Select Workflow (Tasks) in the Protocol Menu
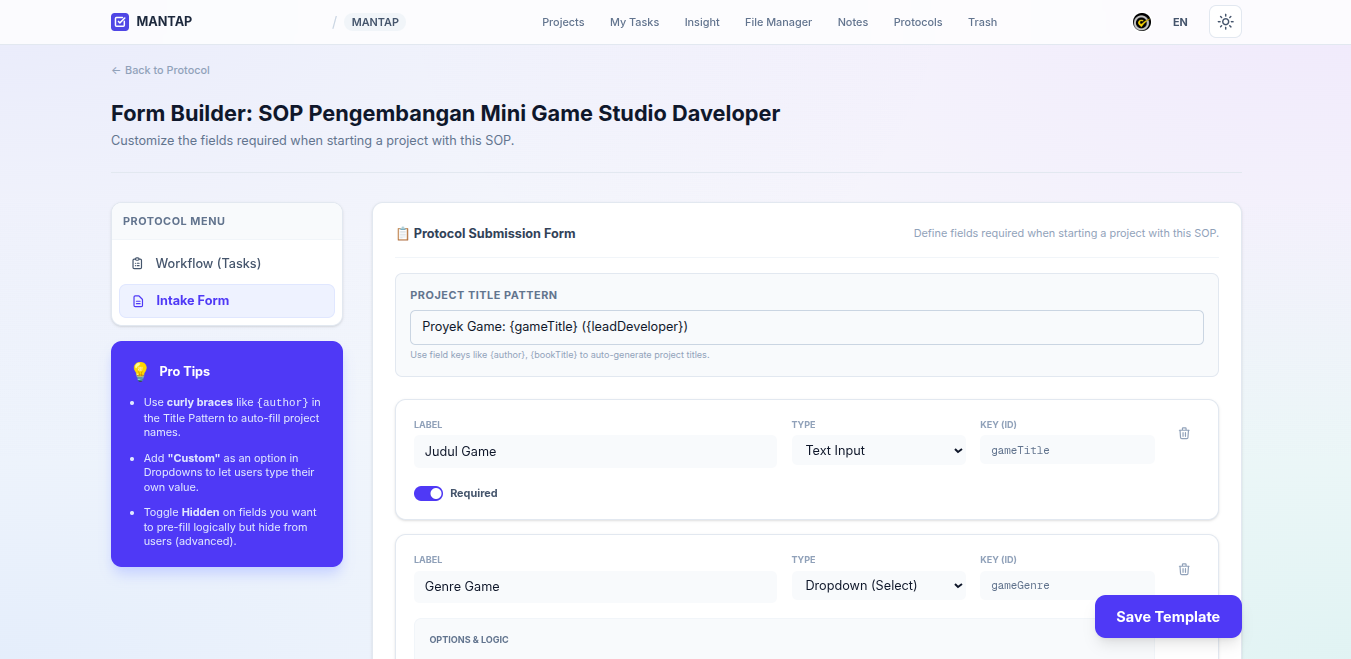This screenshot has width=1351, height=659. 227,264
